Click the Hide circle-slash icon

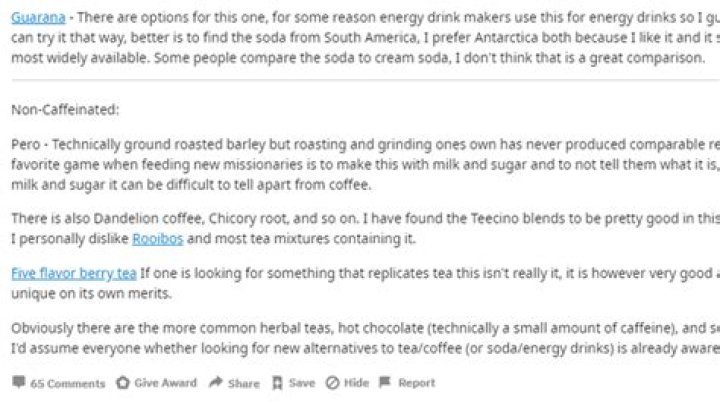coord(334,382)
